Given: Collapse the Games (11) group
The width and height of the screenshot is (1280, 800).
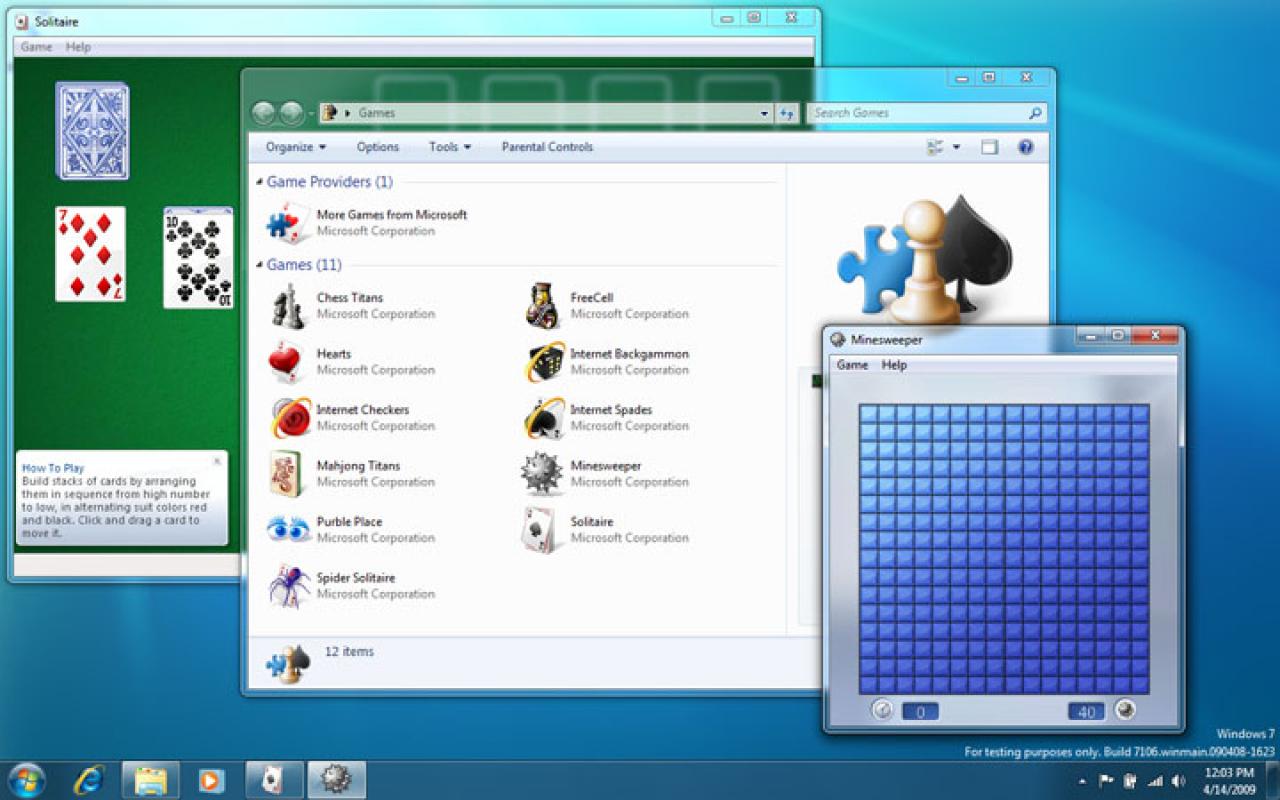Looking at the screenshot, I should tap(260, 265).
